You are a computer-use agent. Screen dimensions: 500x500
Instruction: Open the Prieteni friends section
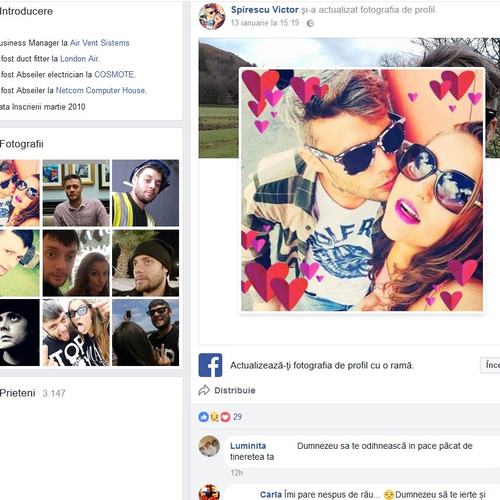coord(17,393)
